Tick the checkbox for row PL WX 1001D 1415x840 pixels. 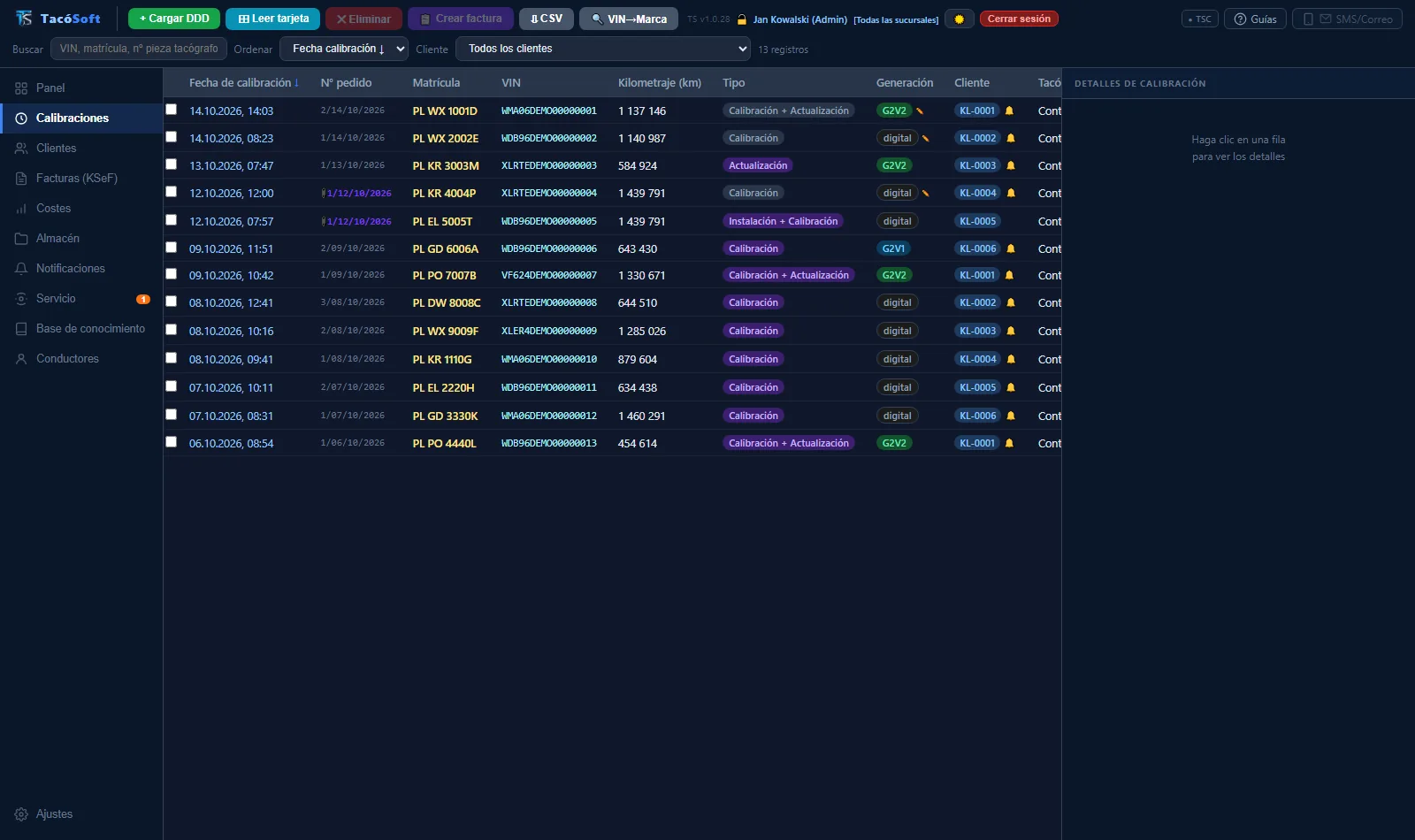172,110
